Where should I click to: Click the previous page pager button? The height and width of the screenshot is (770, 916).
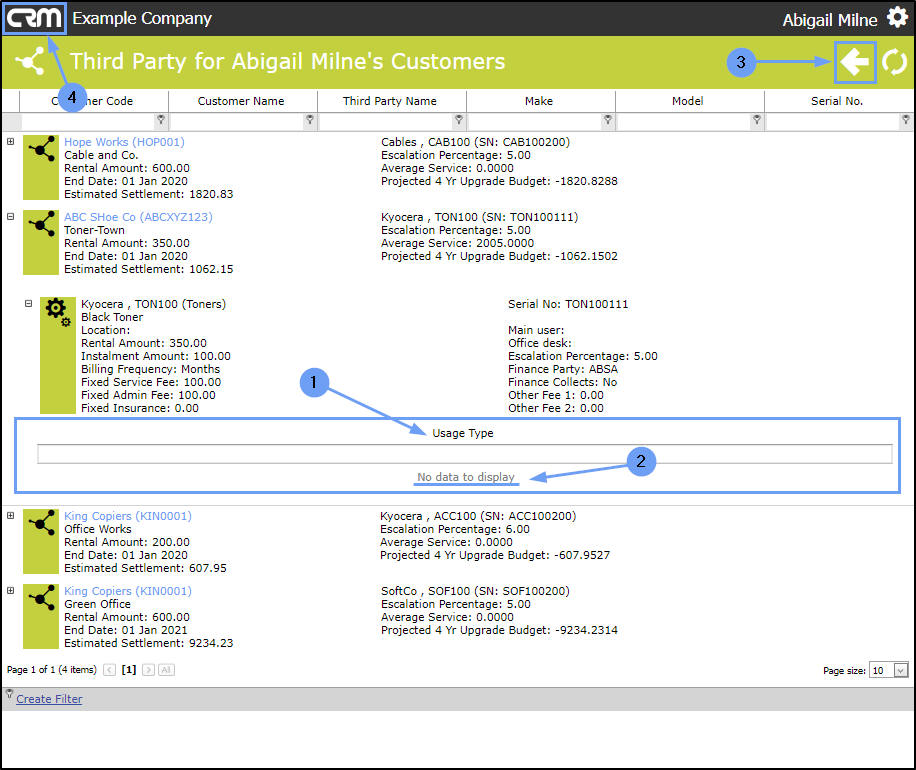109,670
